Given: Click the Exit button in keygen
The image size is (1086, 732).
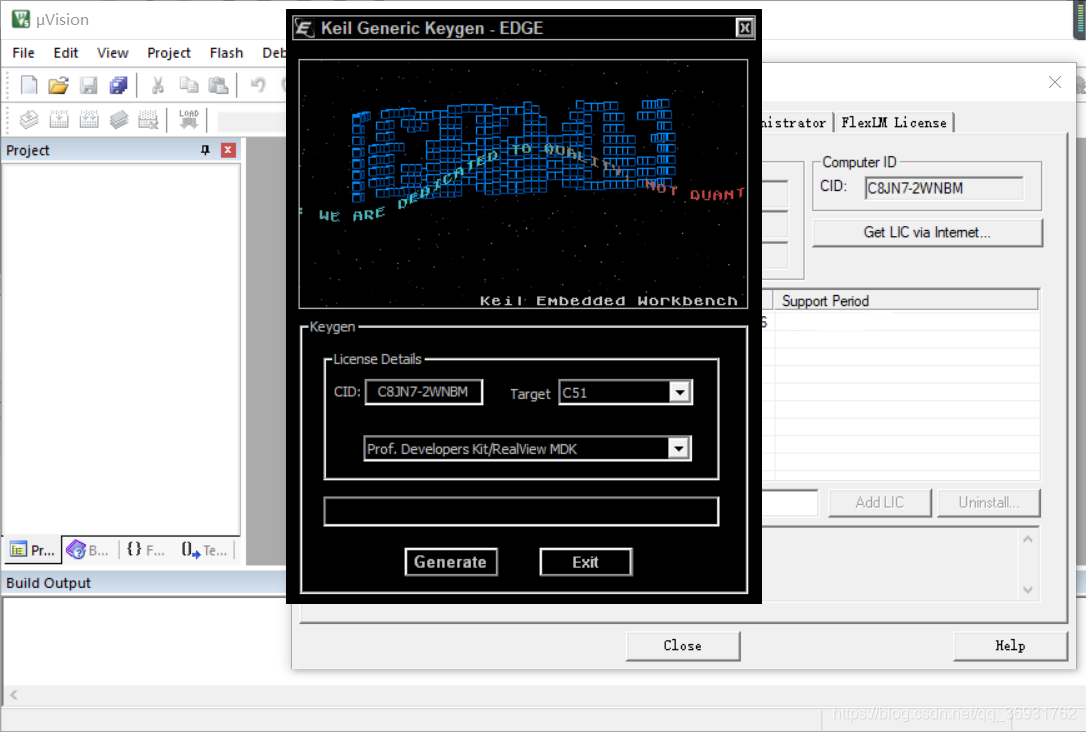Looking at the screenshot, I should 585,562.
